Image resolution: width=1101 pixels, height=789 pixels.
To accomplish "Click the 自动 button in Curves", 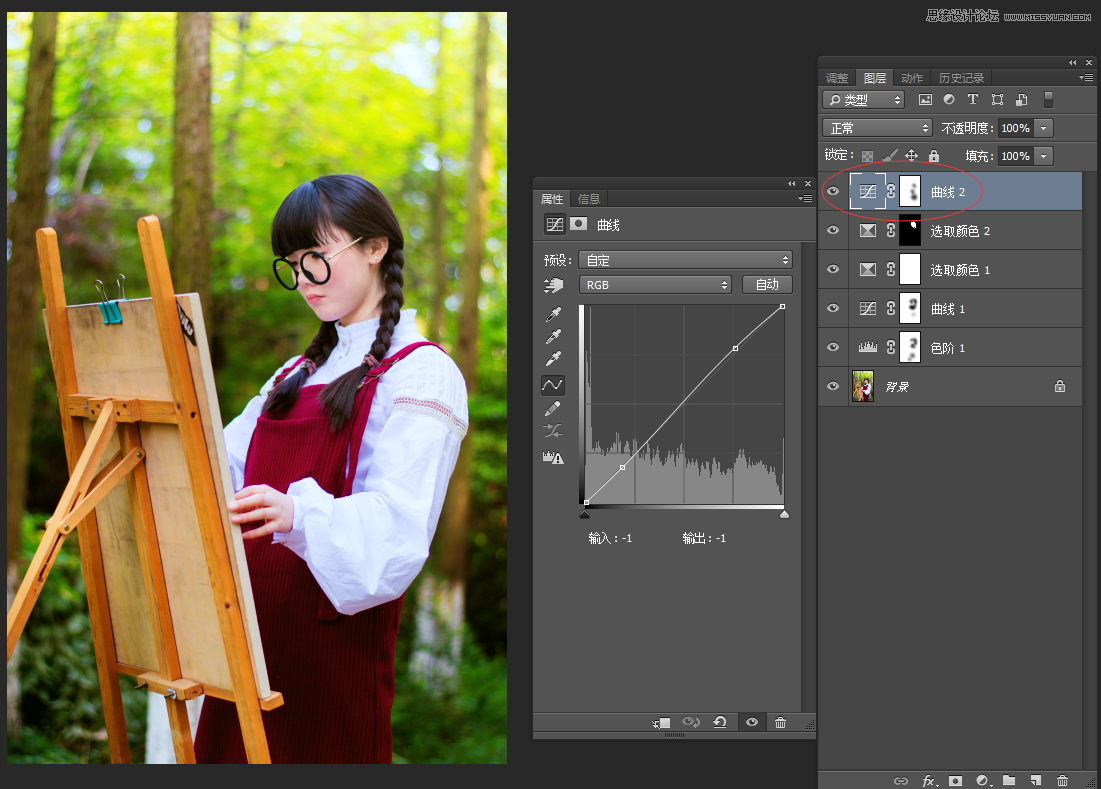I will click(767, 285).
